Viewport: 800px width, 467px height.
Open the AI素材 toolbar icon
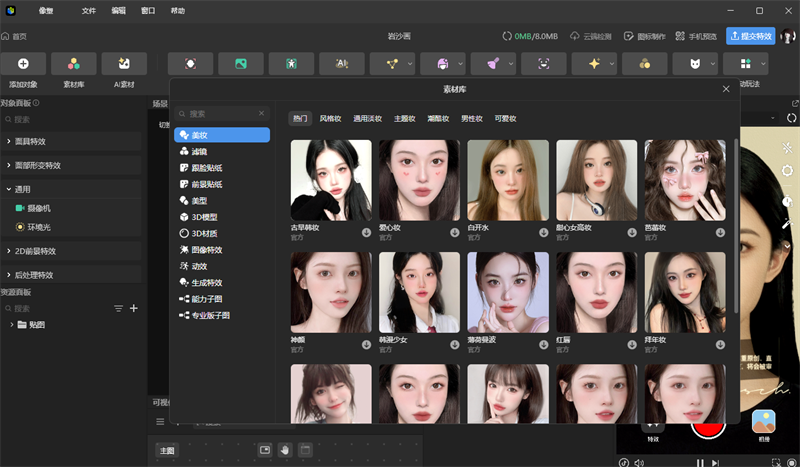click(124, 63)
